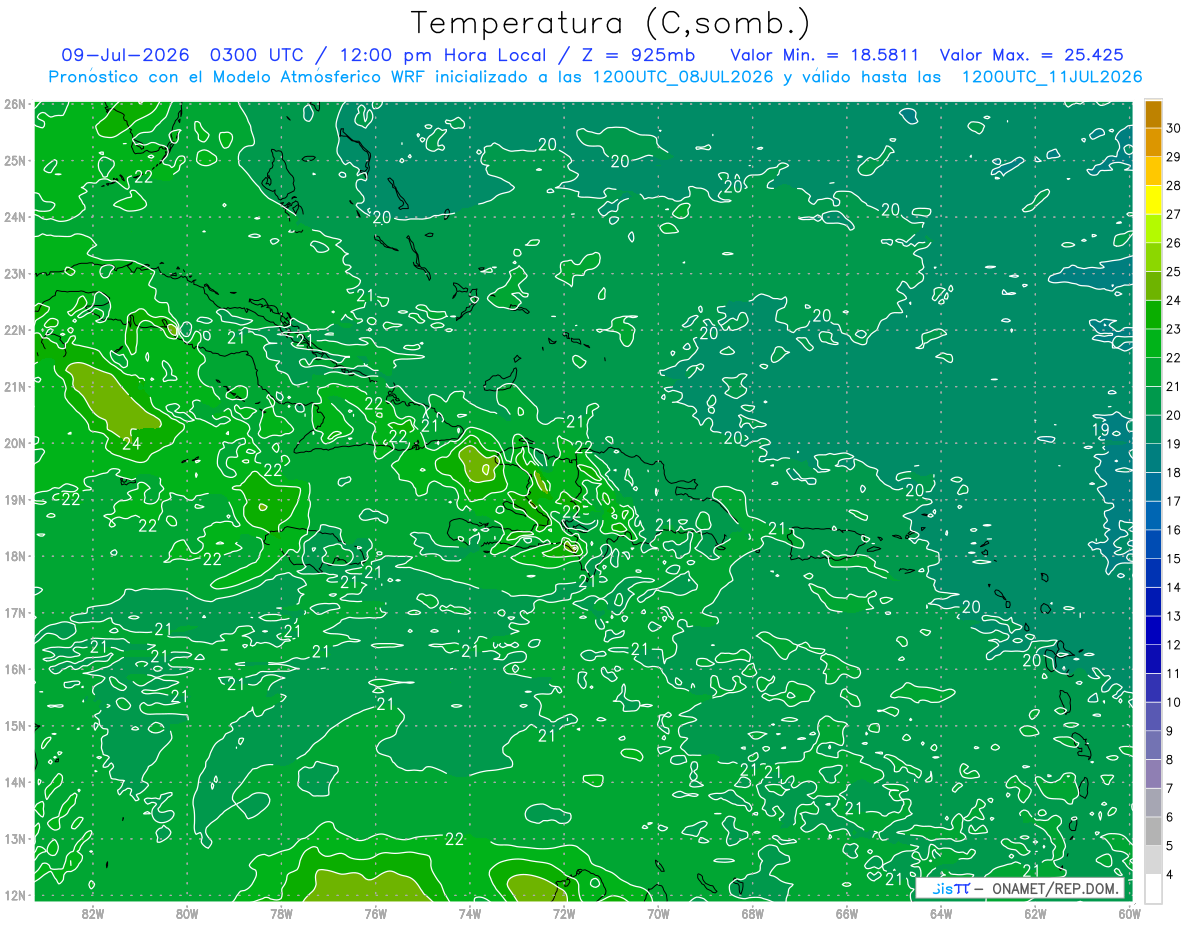Click the '17N' latitude axis label
The image size is (1200, 927).
tap(15, 612)
